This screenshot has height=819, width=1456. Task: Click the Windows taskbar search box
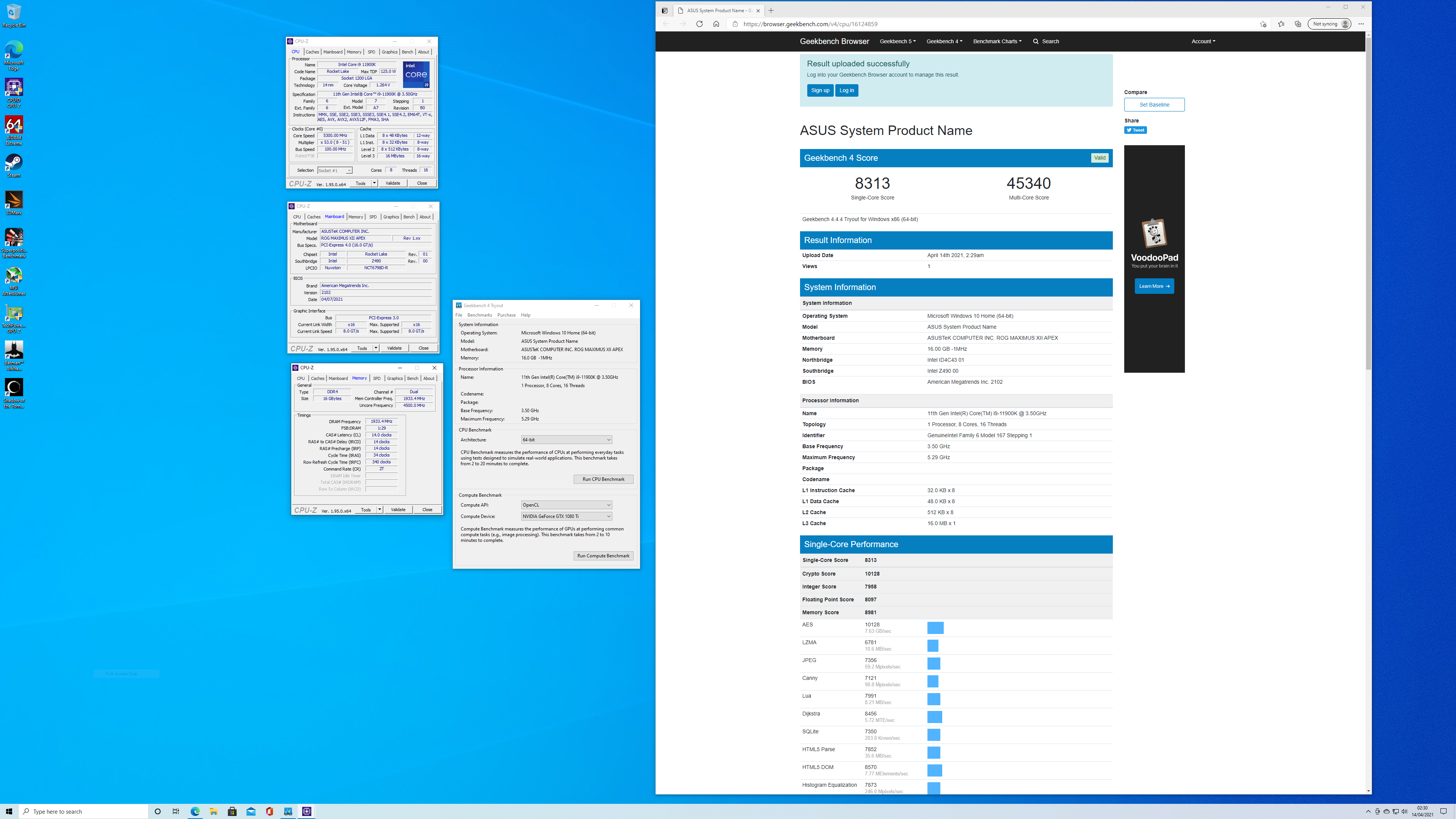[x=84, y=811]
